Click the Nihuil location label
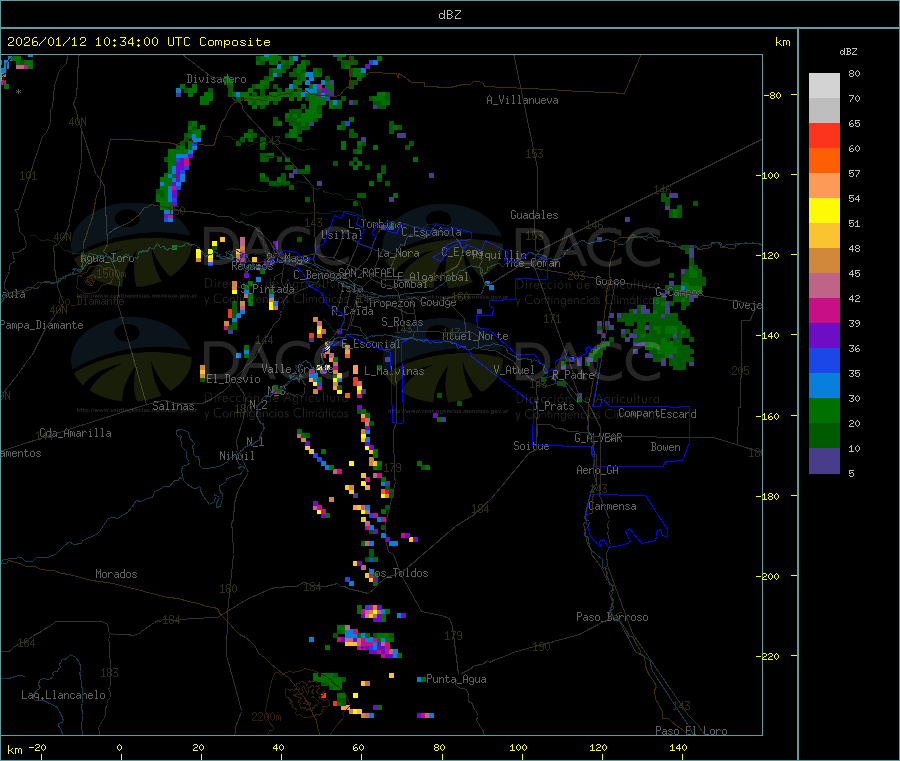900x761 pixels. (236, 456)
